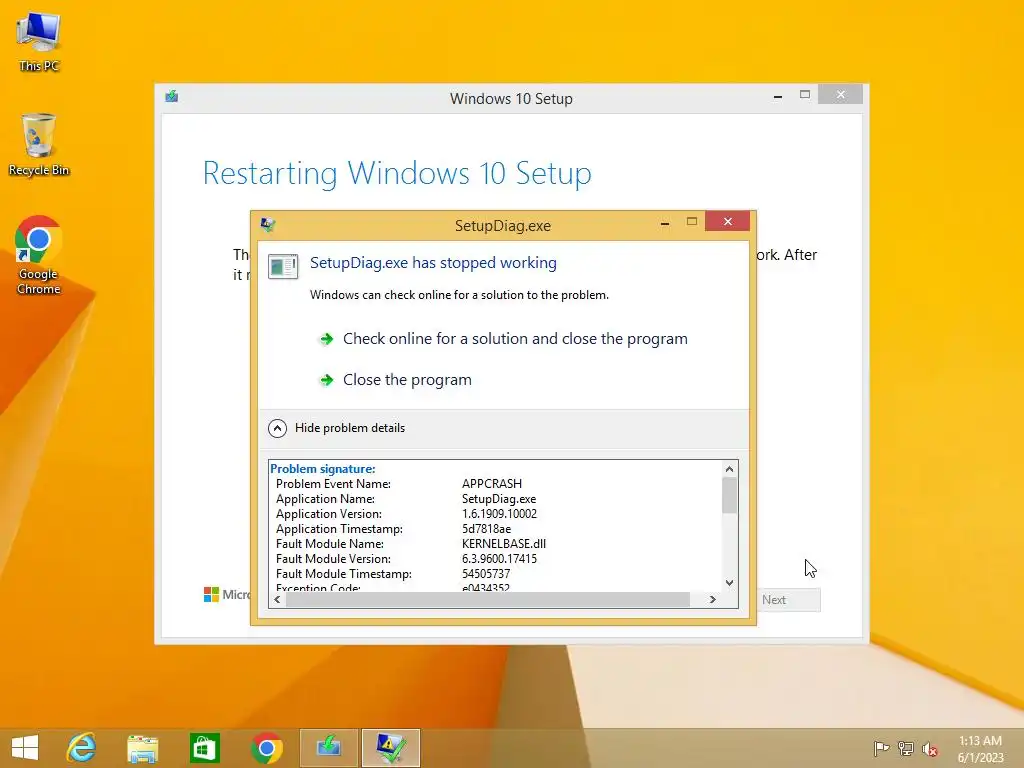Image resolution: width=1024 pixels, height=768 pixels.
Task: Select fault module name KERNELBASE.dll
Action: point(504,544)
